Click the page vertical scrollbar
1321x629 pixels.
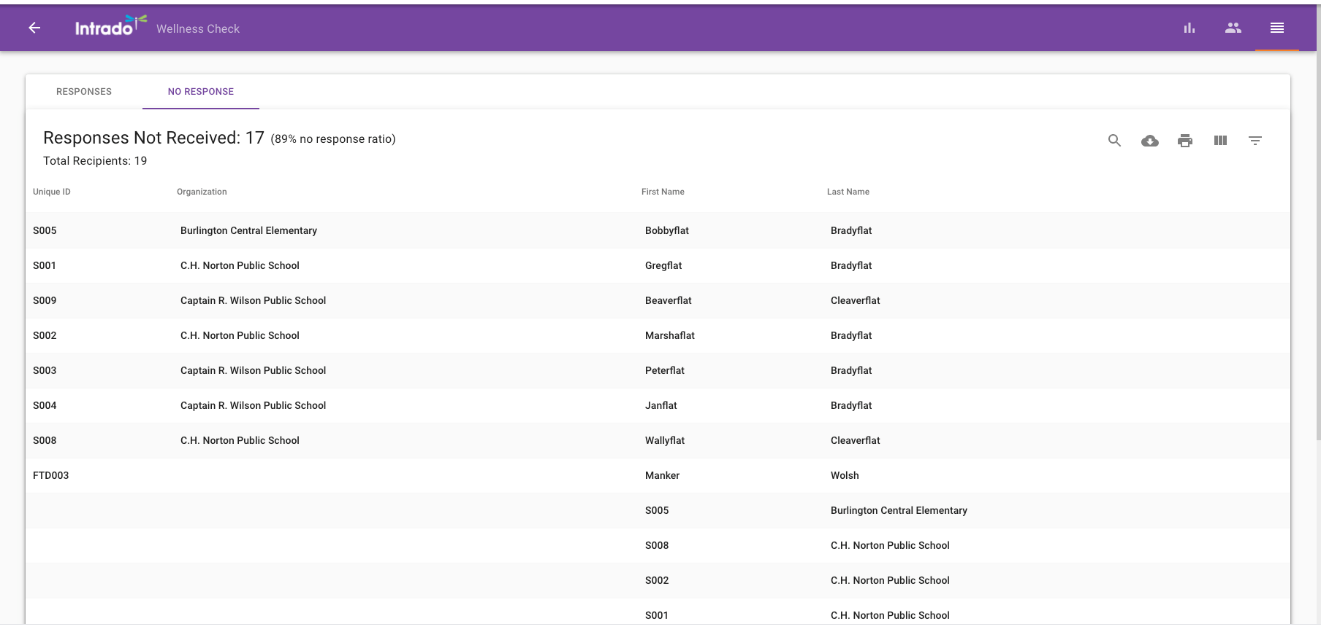pyautogui.click(x=1315, y=300)
